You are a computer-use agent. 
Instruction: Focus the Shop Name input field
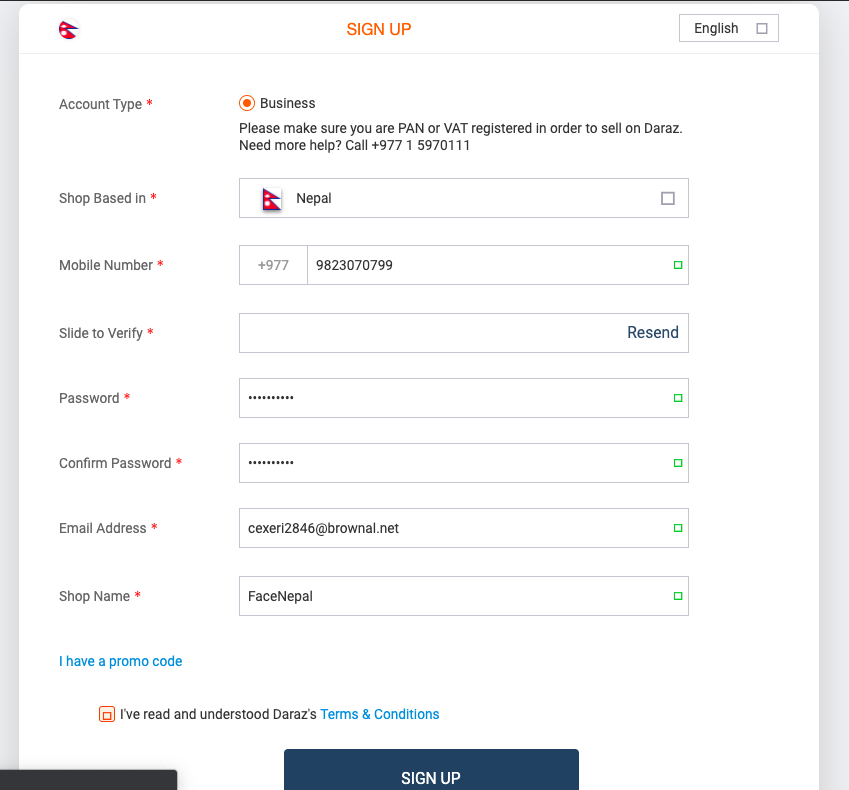click(463, 596)
